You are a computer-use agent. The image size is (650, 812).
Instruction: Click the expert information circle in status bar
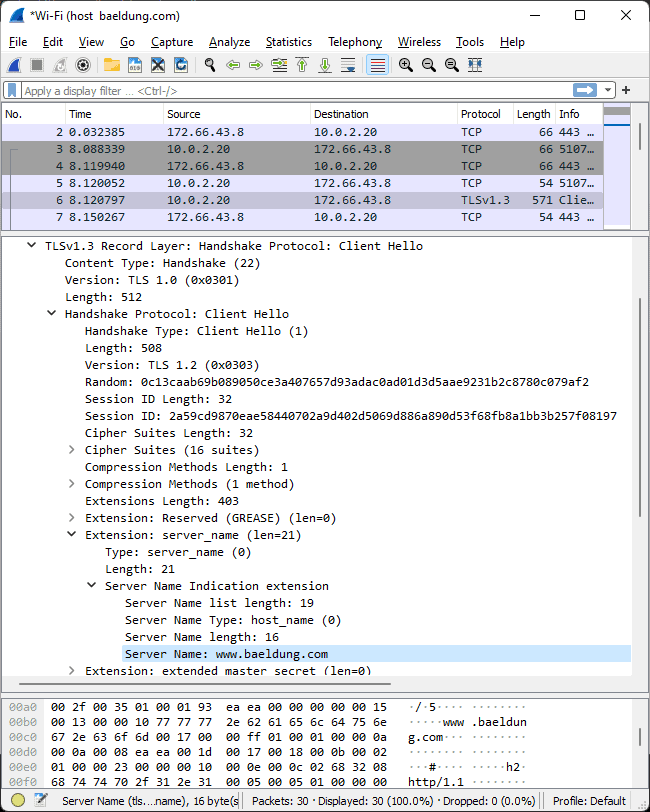[x=18, y=800]
